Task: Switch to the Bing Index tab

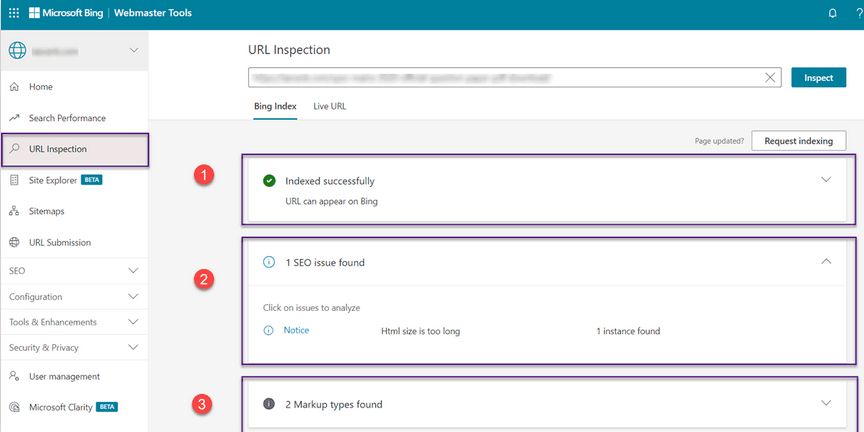Action: click(x=275, y=106)
